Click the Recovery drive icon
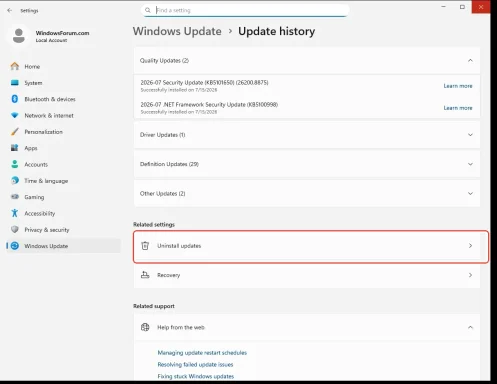 145,275
